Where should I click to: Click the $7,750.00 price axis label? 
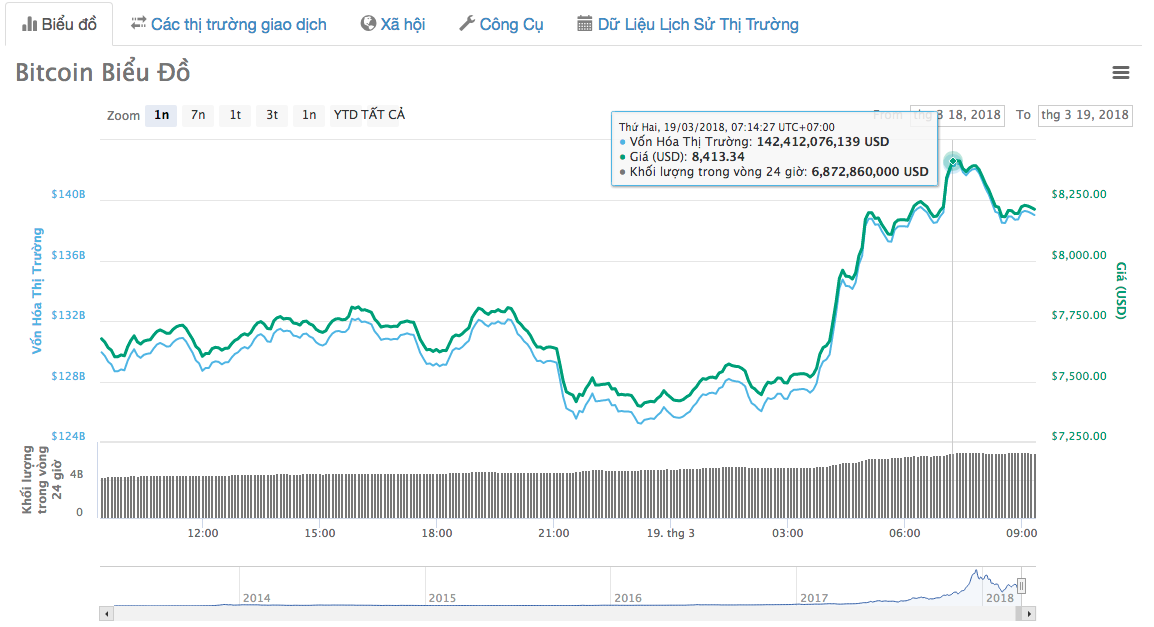(x=1079, y=316)
